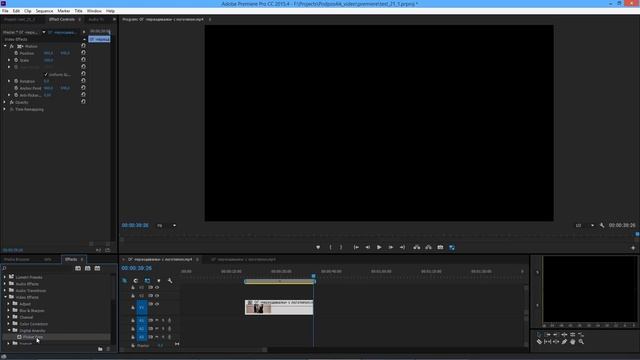Toggle Position animation stopwatch
This screenshot has height=360, width=640.
click(16, 53)
